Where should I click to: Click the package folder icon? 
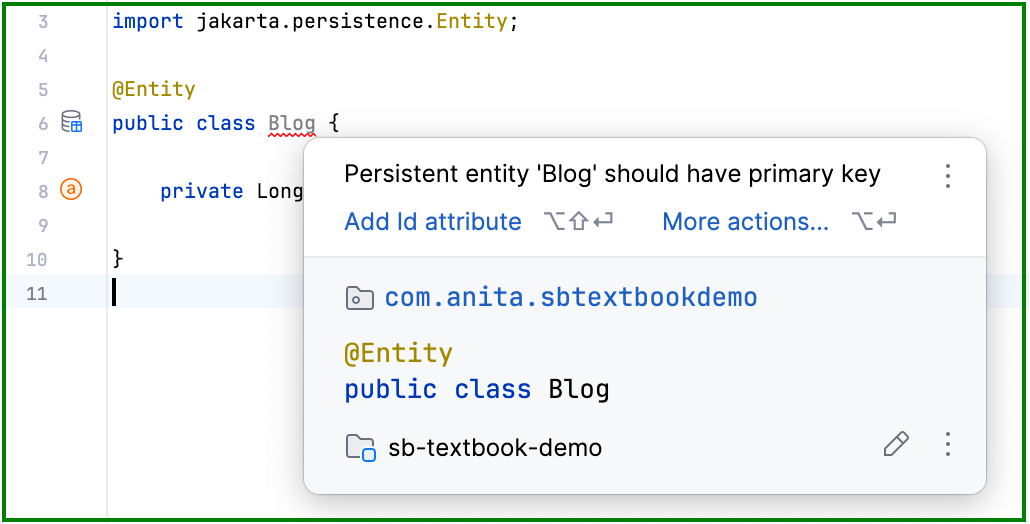point(359,298)
